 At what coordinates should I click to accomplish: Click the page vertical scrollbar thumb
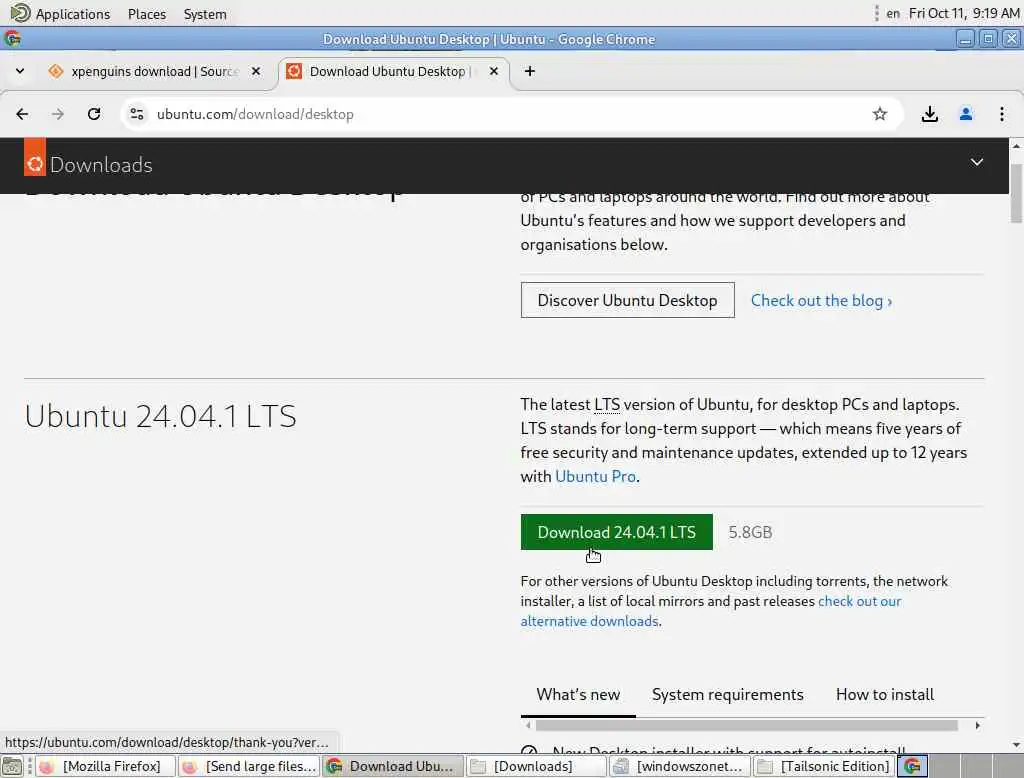pos(1016,193)
